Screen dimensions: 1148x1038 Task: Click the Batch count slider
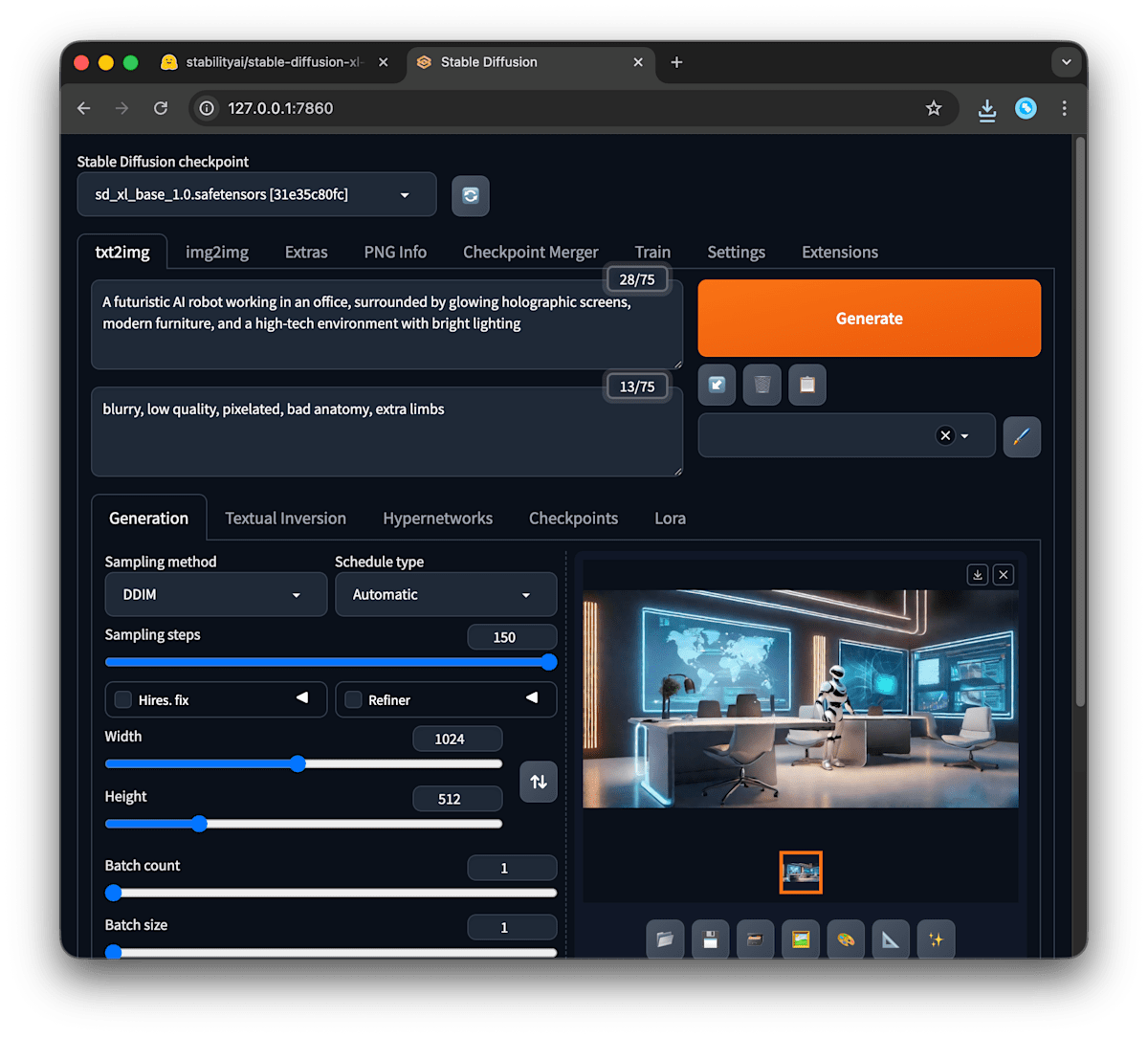point(331,893)
